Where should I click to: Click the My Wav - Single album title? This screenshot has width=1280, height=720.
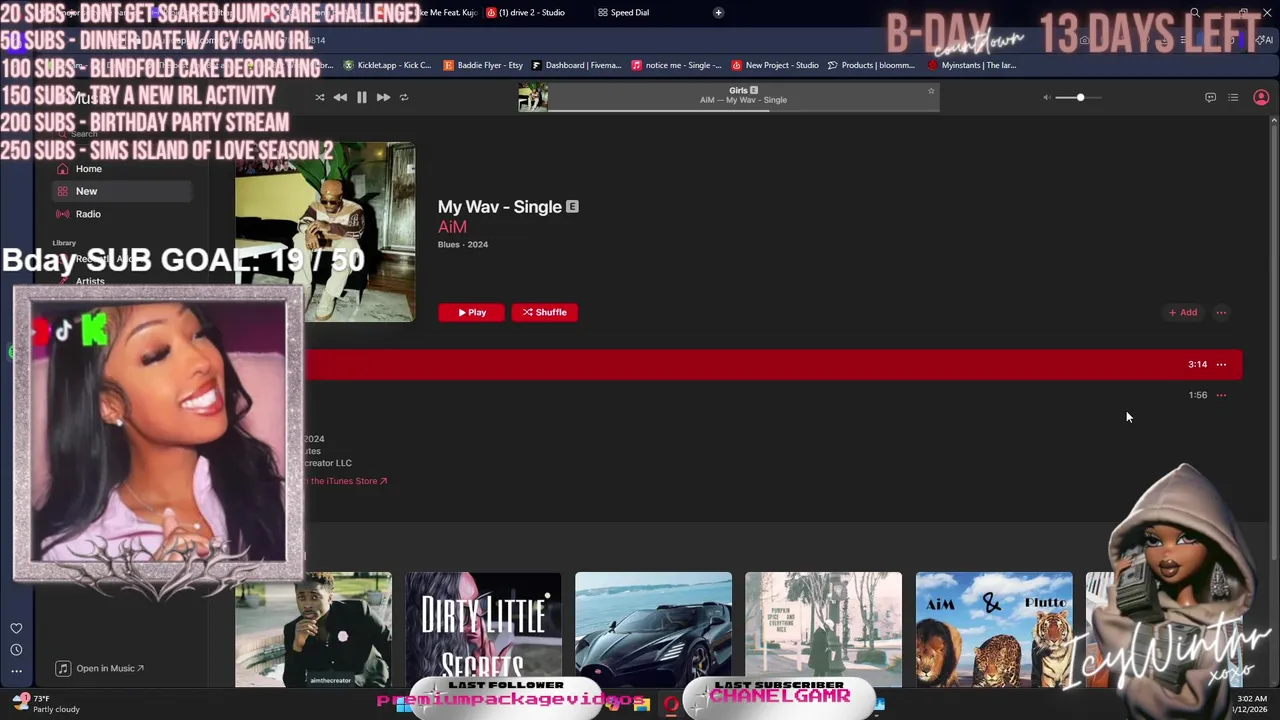[500, 207]
